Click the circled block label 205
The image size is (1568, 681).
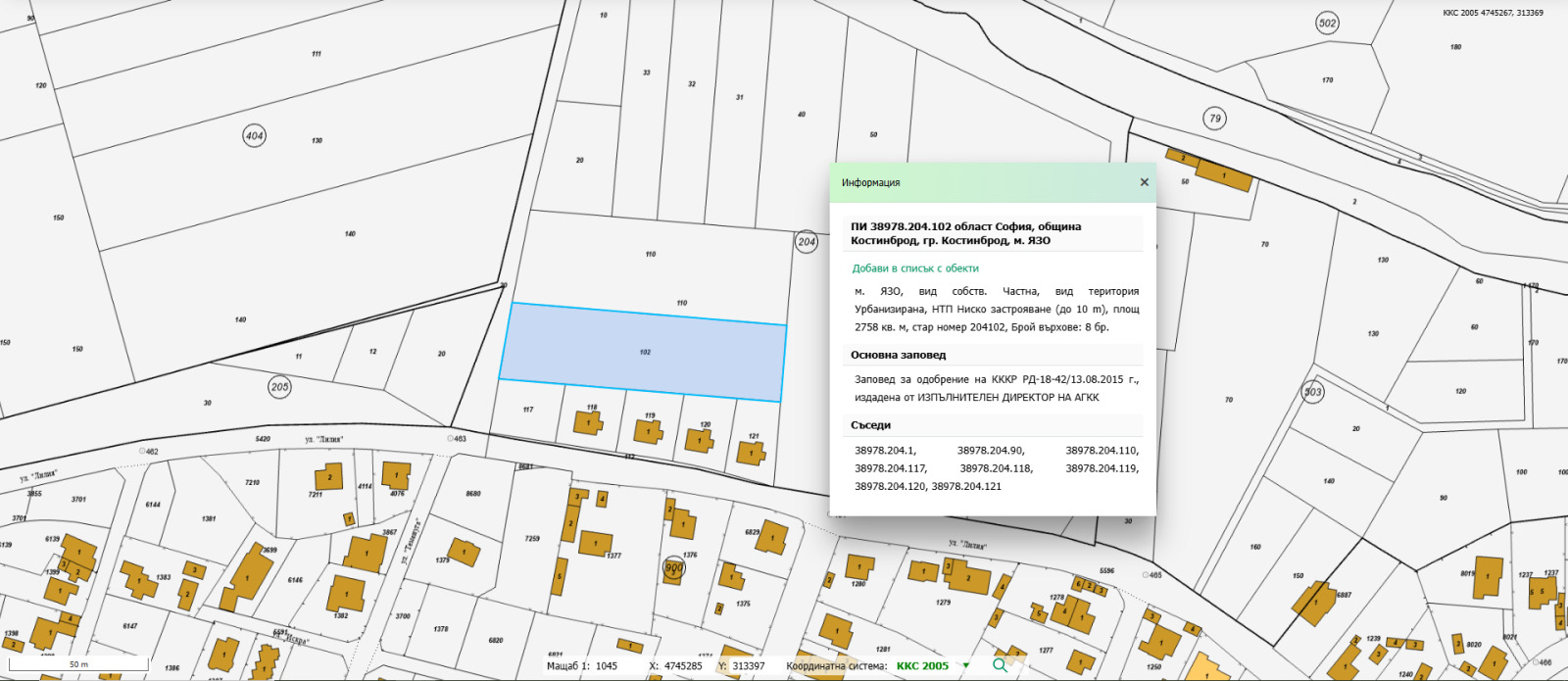[279, 387]
